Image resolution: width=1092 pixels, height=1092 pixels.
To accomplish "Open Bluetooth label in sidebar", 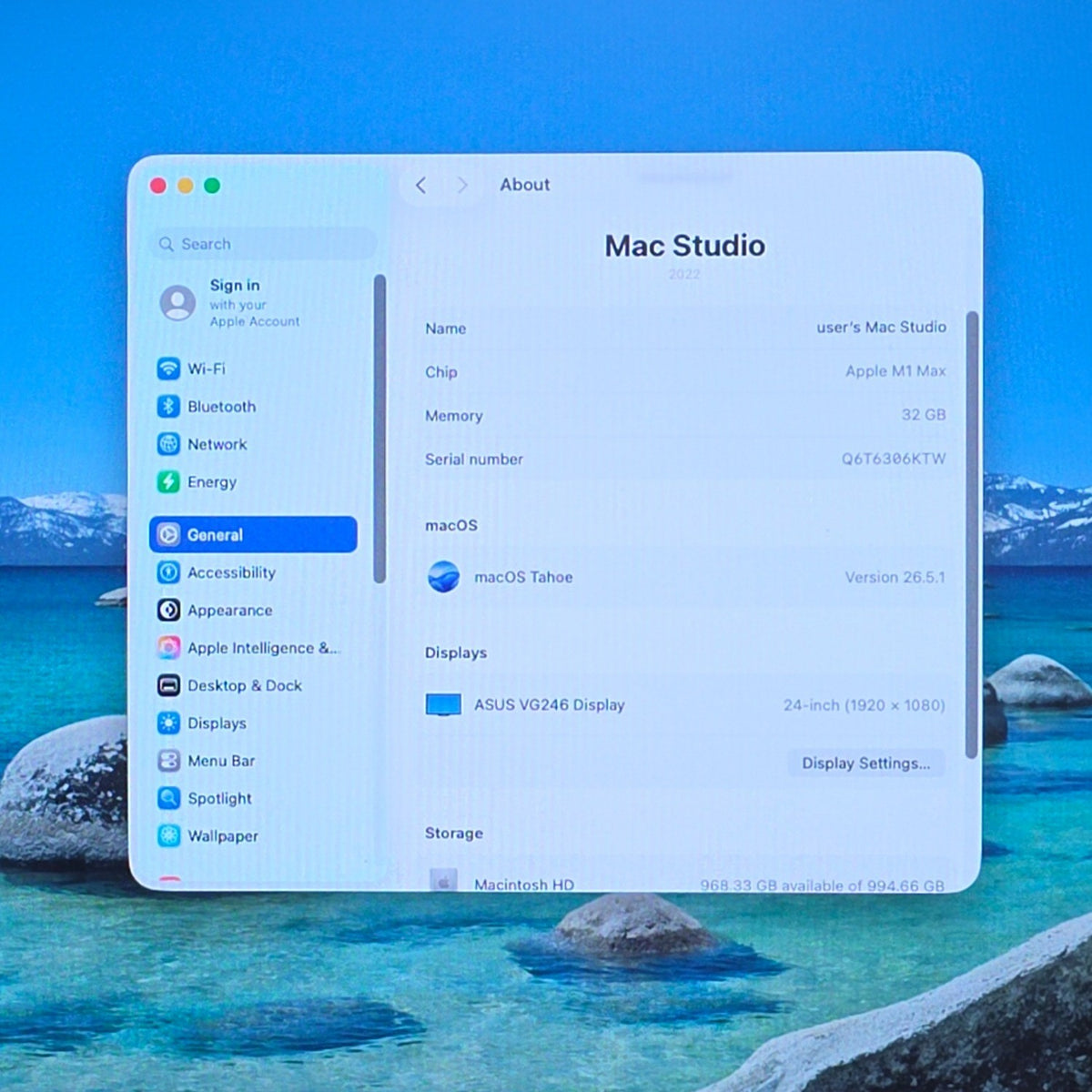I will point(221,407).
